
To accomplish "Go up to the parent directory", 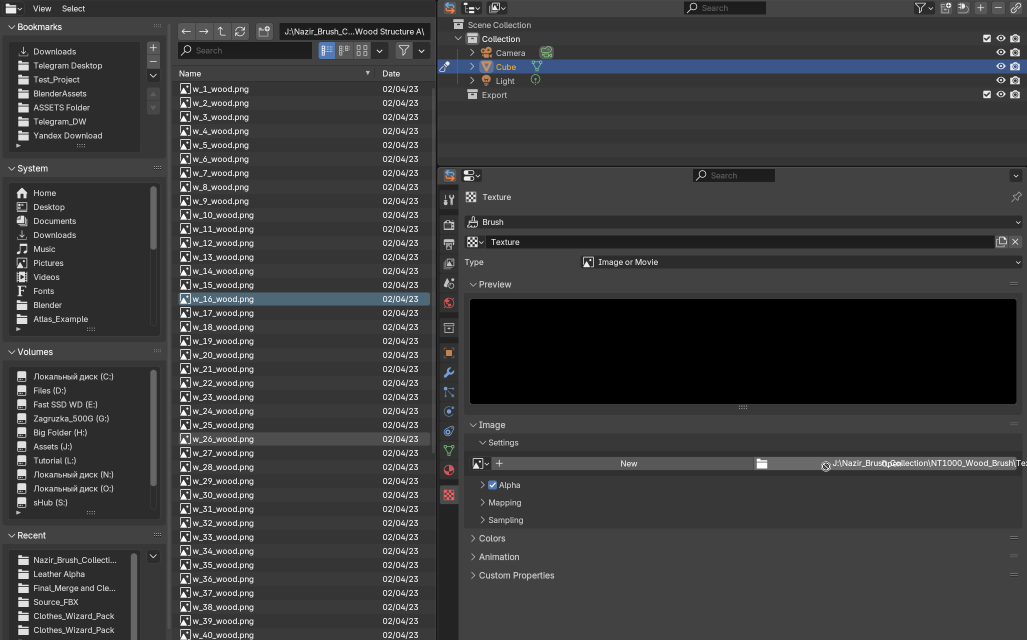I will click(221, 31).
